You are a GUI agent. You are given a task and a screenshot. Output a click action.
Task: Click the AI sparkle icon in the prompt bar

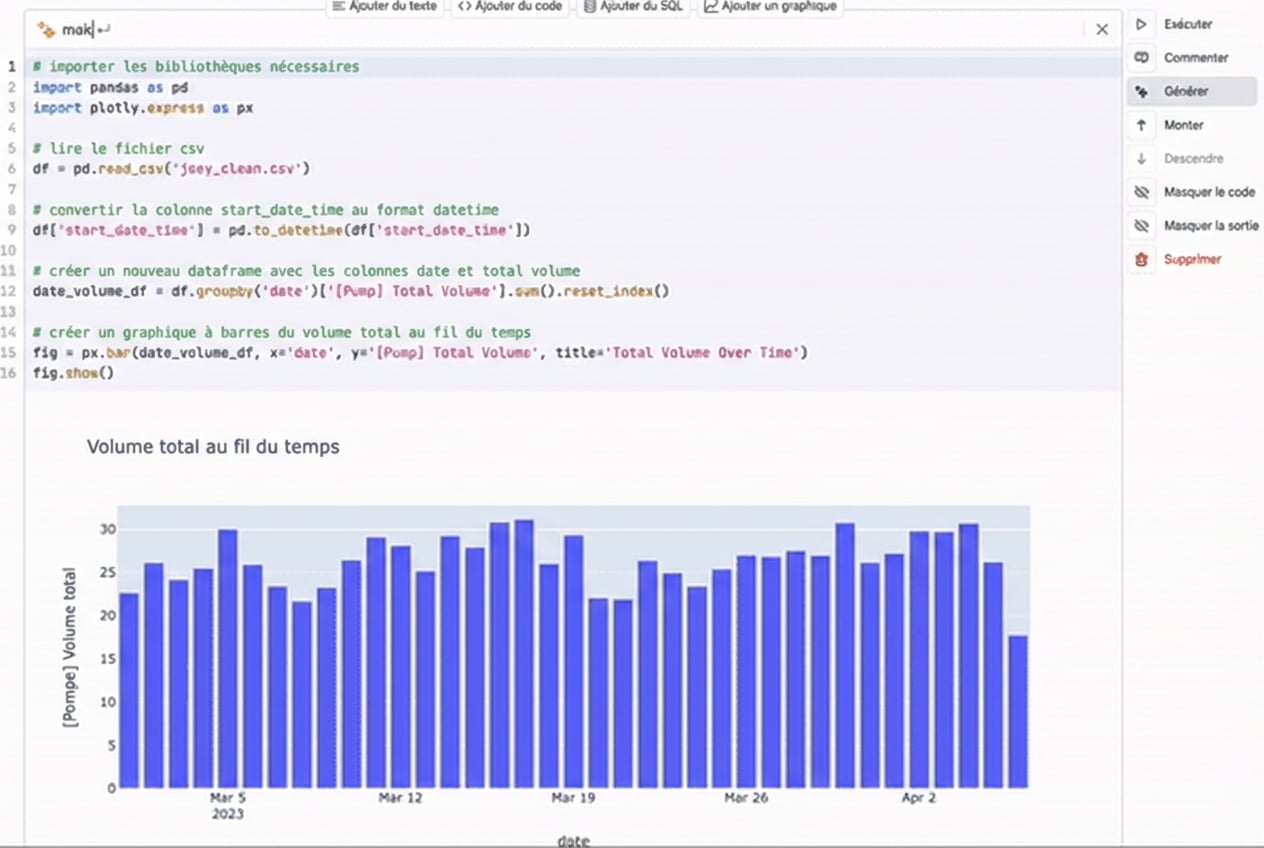44,30
